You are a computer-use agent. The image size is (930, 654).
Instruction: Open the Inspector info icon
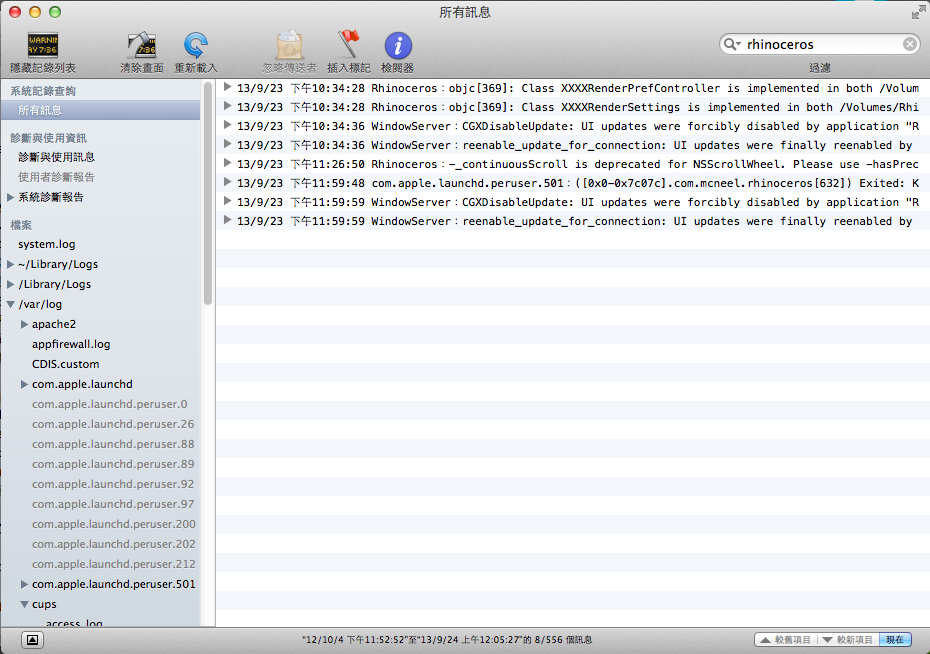point(398,46)
